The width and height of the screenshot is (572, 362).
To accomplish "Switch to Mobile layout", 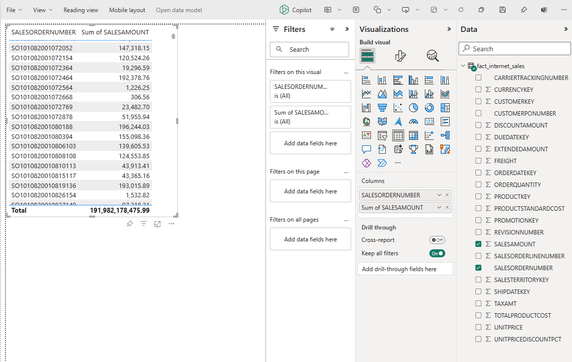I will 127,10.
